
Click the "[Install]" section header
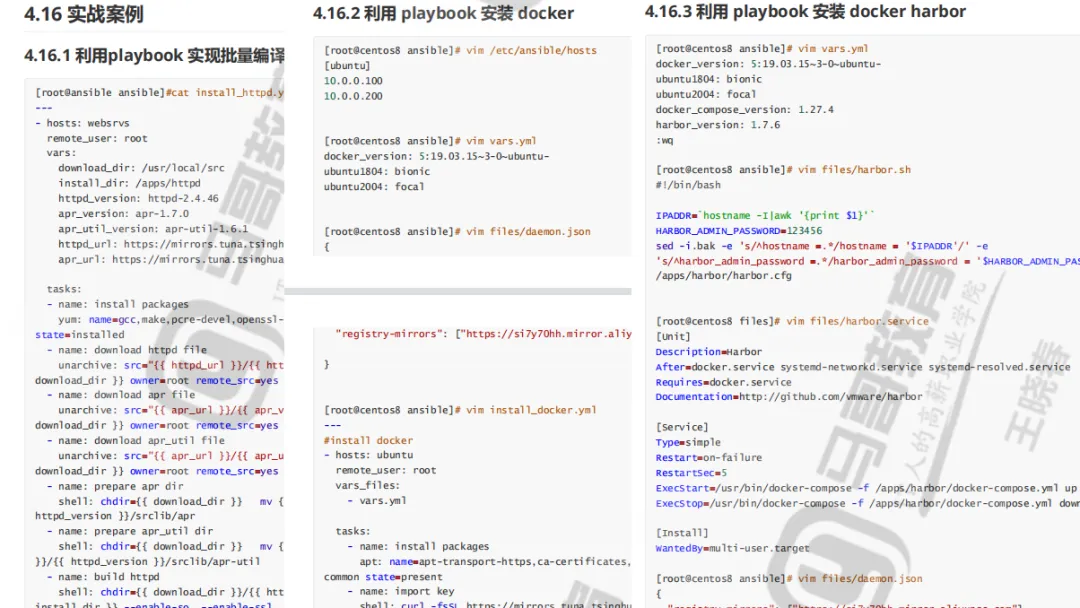coord(682,533)
